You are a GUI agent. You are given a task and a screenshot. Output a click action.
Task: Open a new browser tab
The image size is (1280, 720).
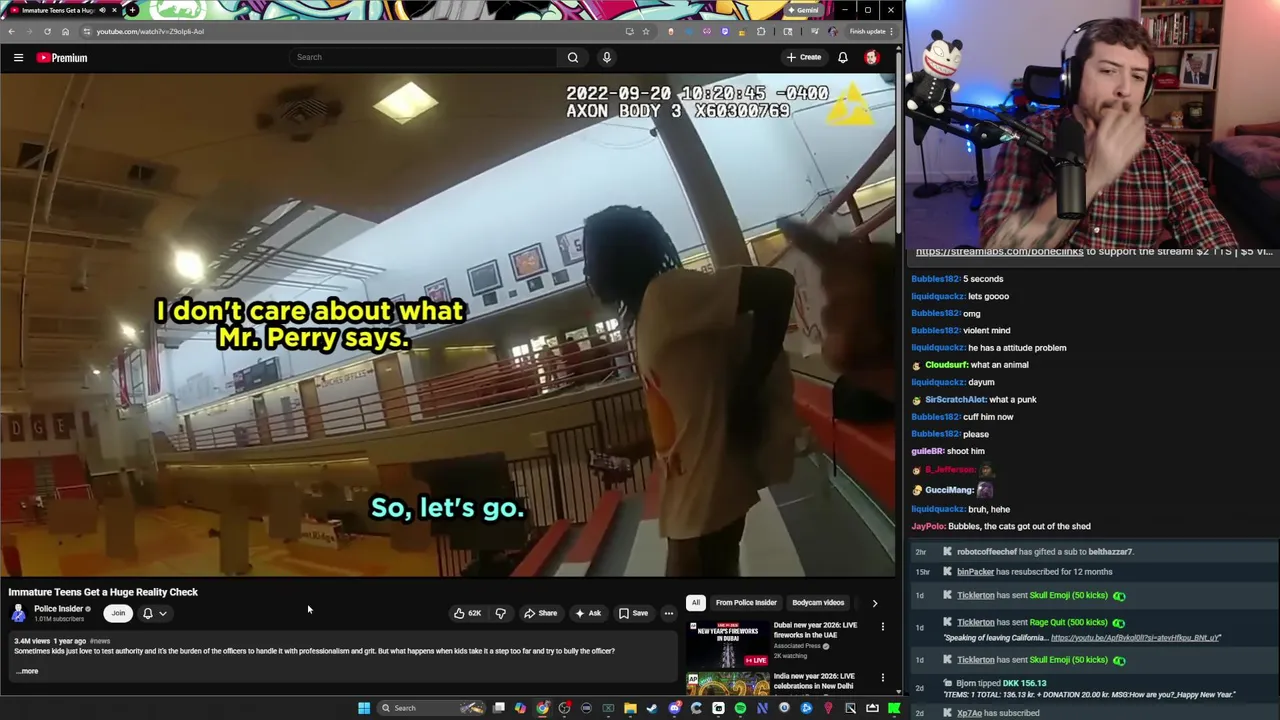click(x=132, y=10)
